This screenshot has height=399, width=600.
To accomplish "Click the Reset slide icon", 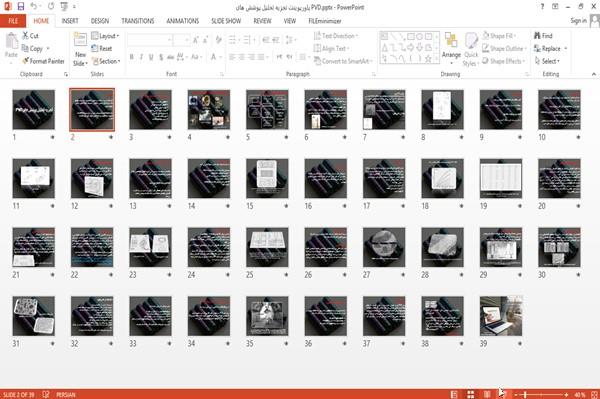I will point(95,48).
